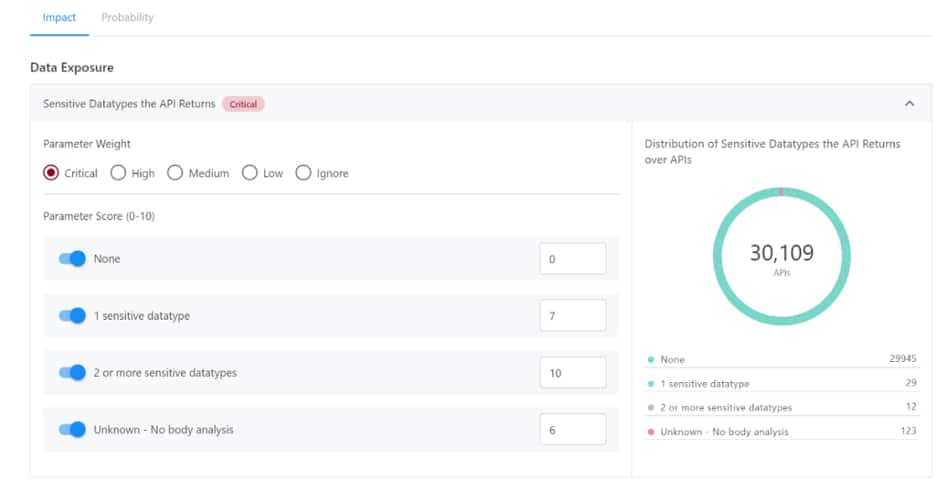Select the High weight radio button
The height and width of the screenshot is (482, 936).
118,173
